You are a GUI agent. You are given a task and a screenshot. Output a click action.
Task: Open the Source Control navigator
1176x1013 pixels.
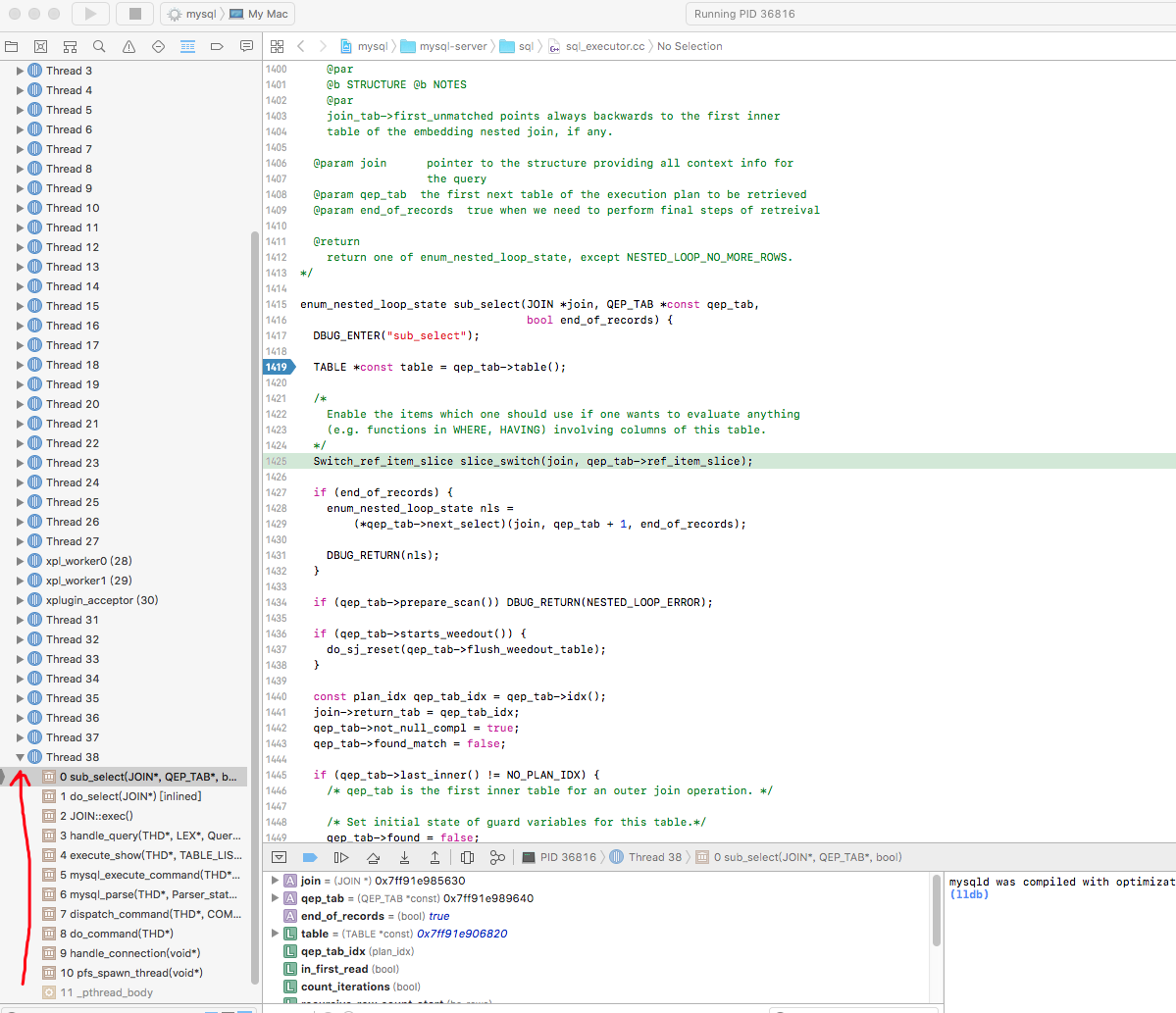coord(40,46)
